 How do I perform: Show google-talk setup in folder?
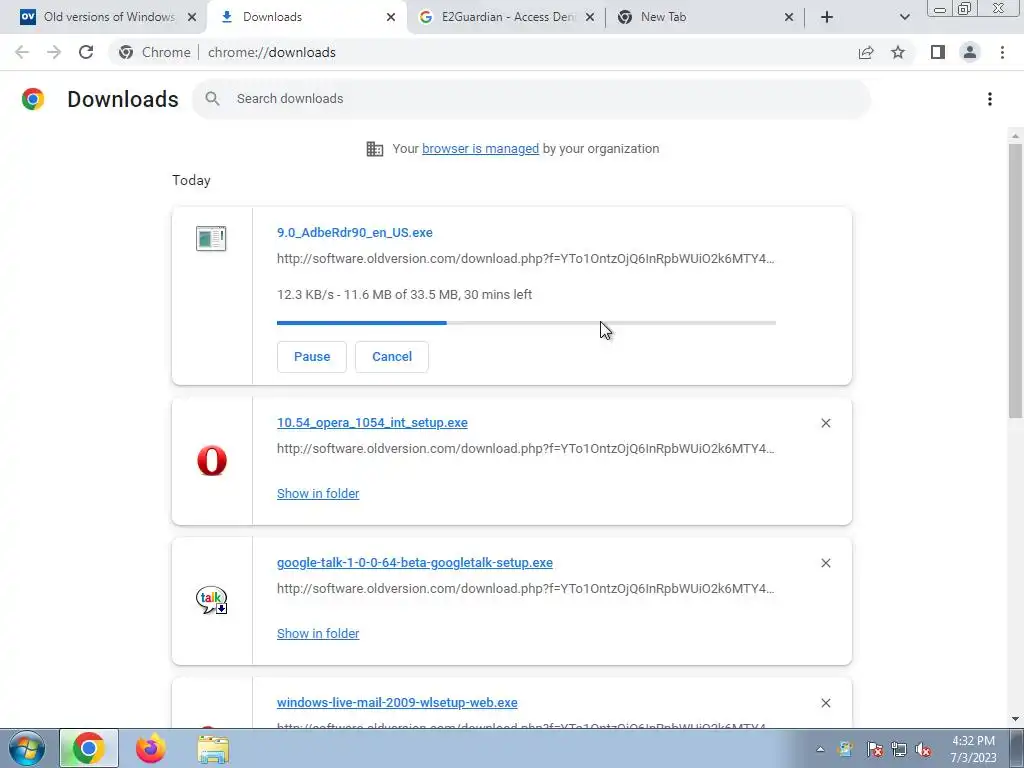pos(318,633)
